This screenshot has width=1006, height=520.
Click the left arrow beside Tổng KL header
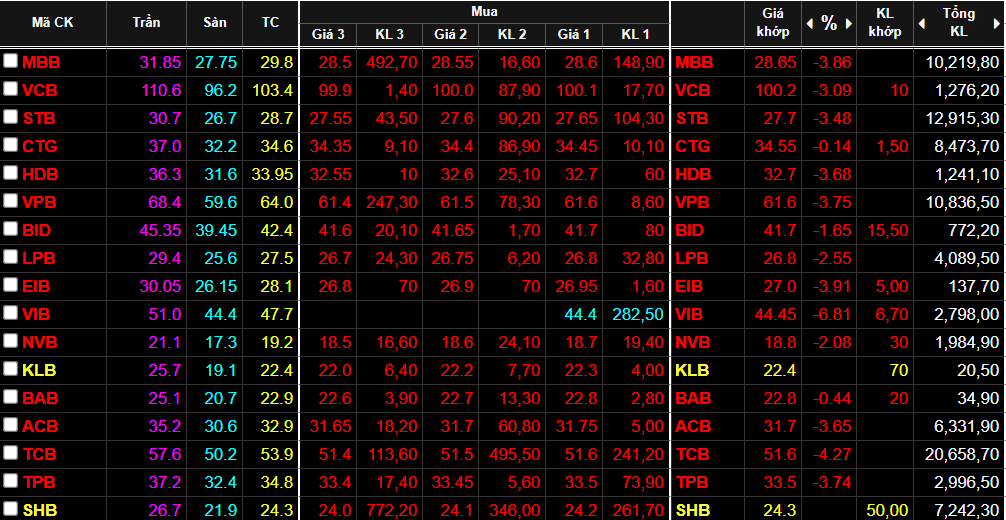pos(923,23)
